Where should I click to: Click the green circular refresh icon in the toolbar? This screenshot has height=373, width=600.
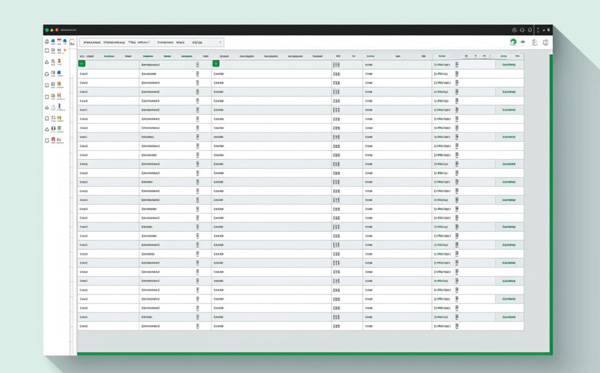[x=513, y=42]
